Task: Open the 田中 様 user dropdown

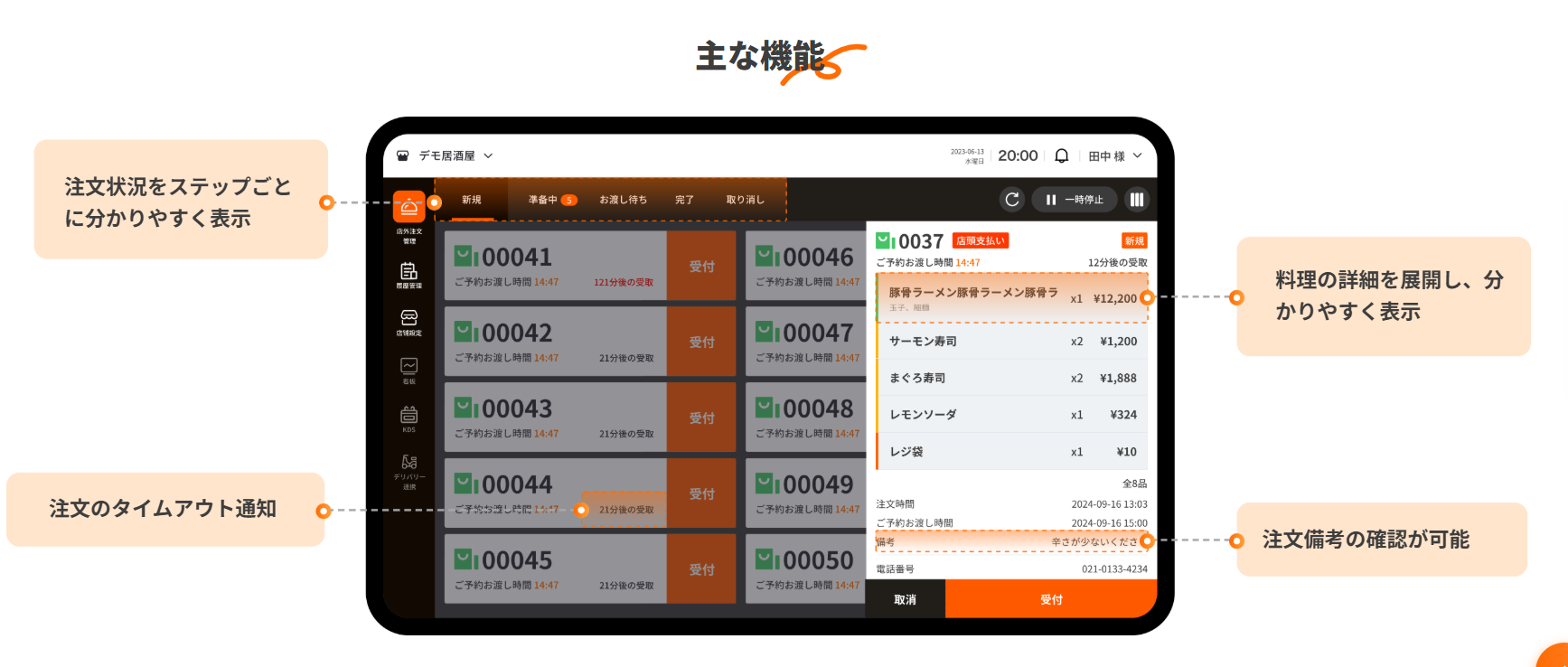Action: (1115, 155)
